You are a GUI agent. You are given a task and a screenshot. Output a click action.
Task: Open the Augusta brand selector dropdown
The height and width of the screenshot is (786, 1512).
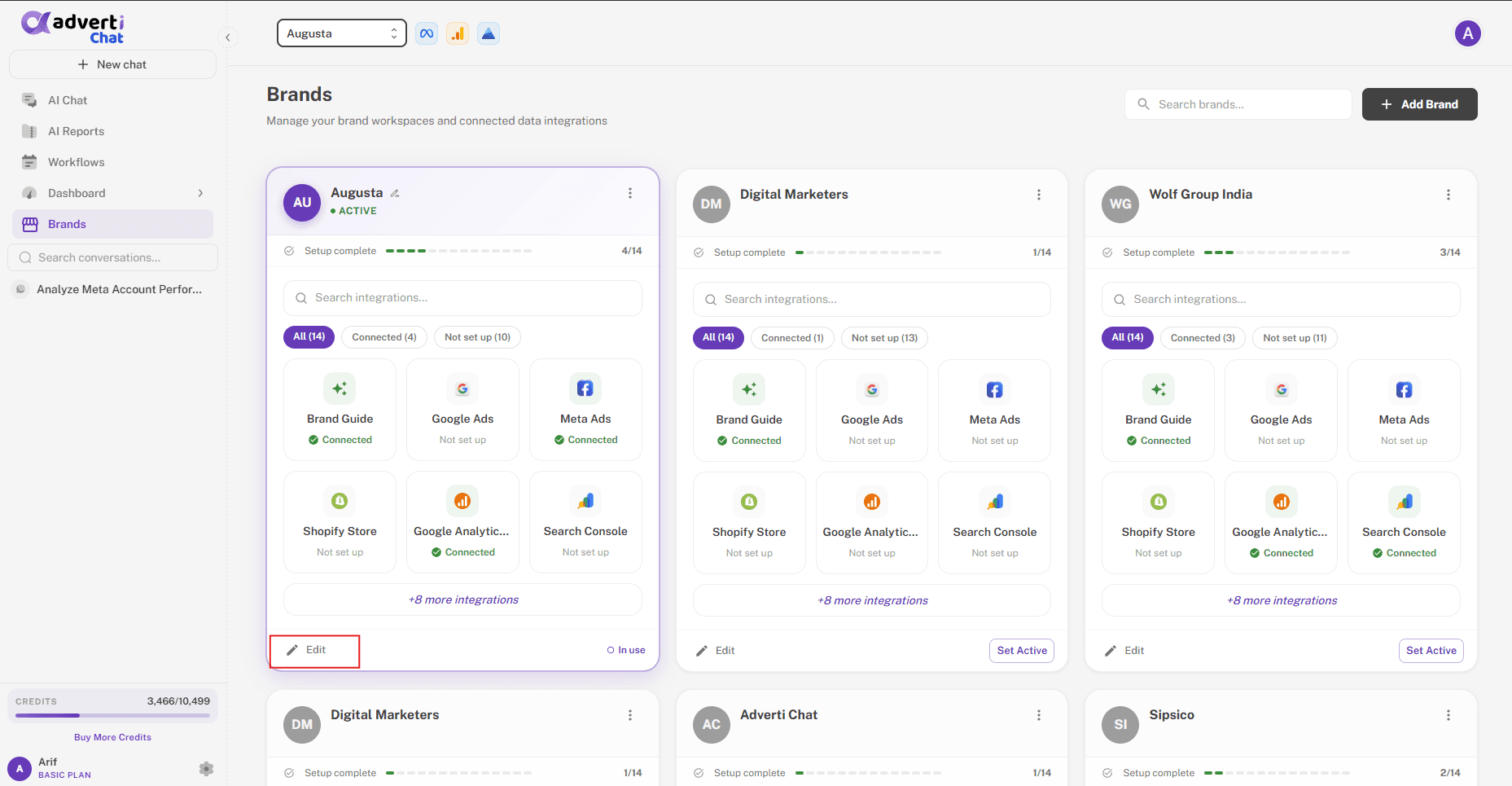pyautogui.click(x=342, y=33)
